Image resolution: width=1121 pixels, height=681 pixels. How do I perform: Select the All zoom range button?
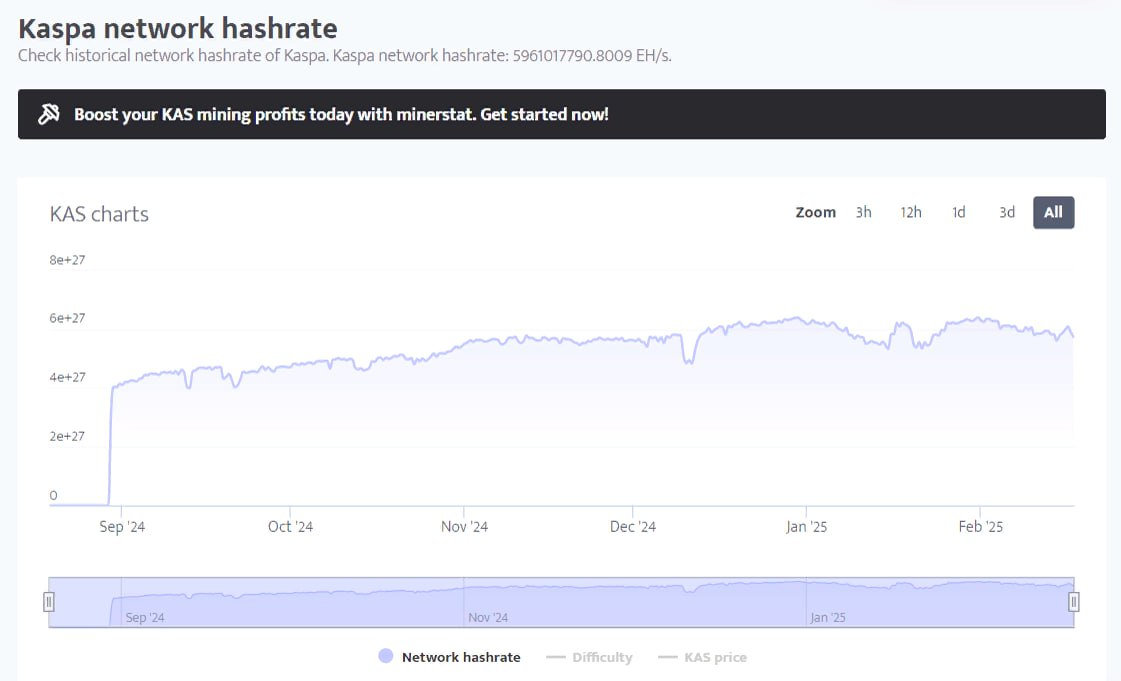click(x=1053, y=212)
